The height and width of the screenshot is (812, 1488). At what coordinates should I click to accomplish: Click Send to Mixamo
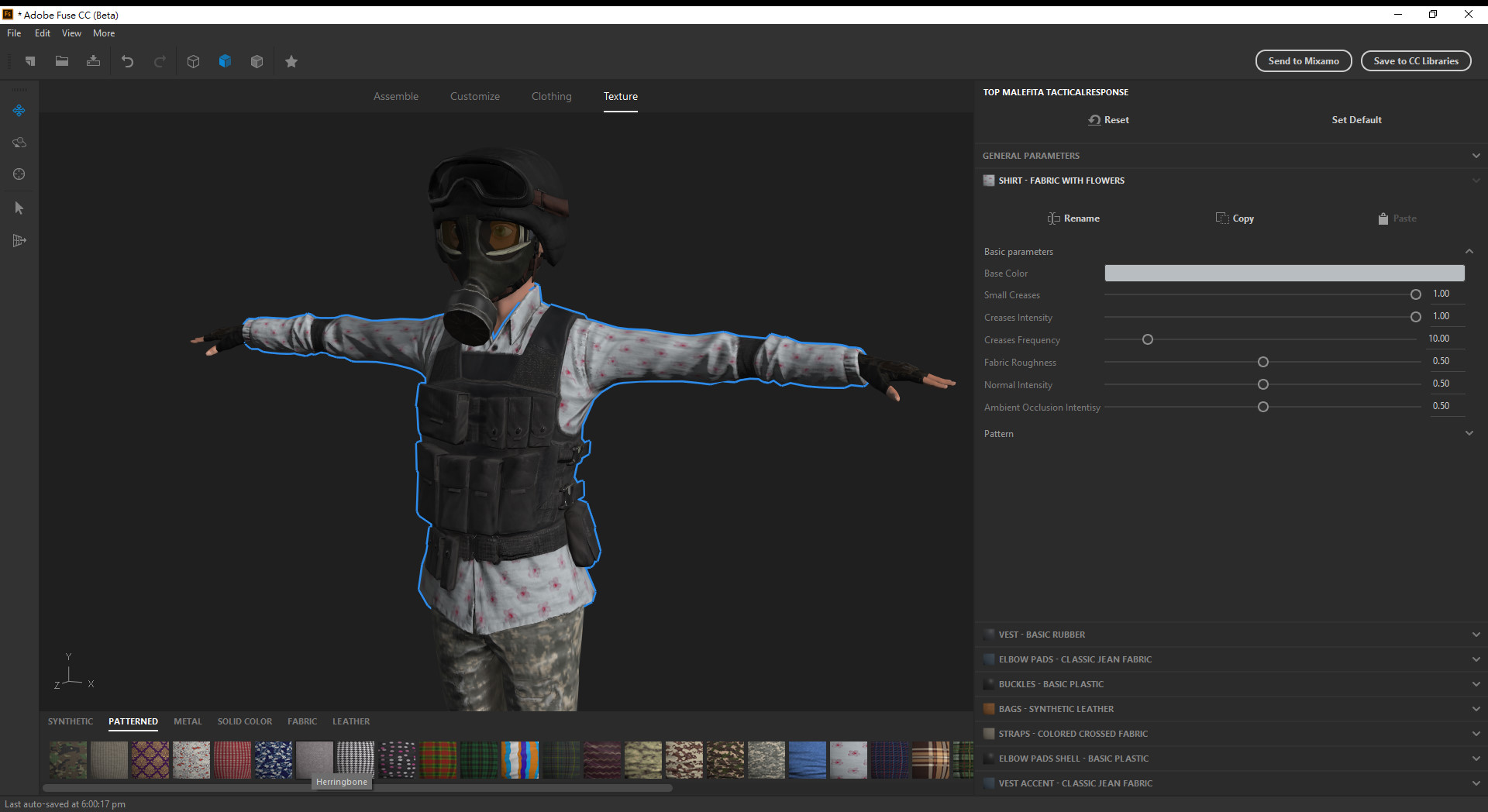1304,61
